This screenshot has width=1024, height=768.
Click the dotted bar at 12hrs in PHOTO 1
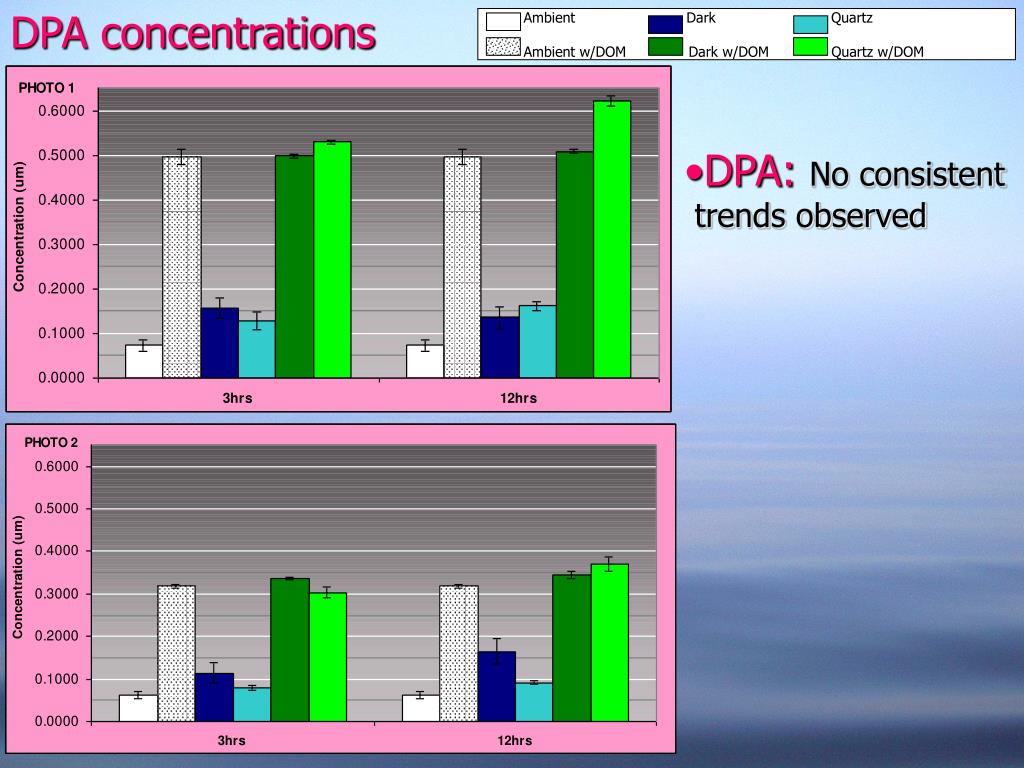[x=462, y=267]
